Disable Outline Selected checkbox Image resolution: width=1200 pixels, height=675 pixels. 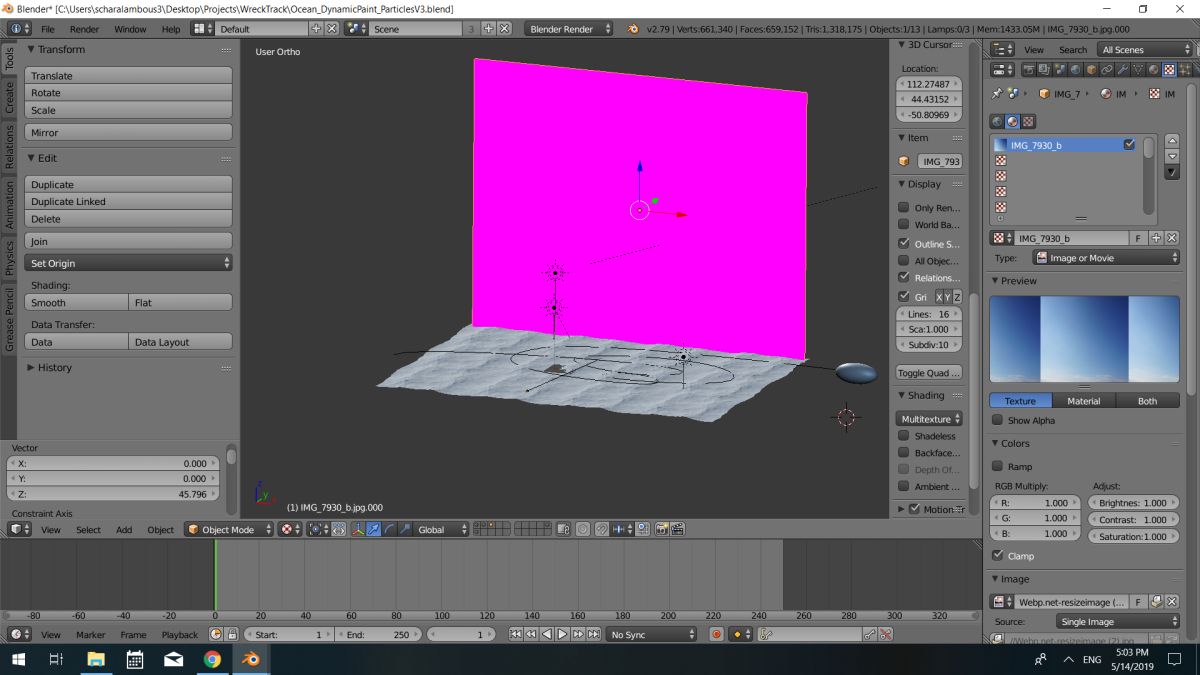[904, 243]
